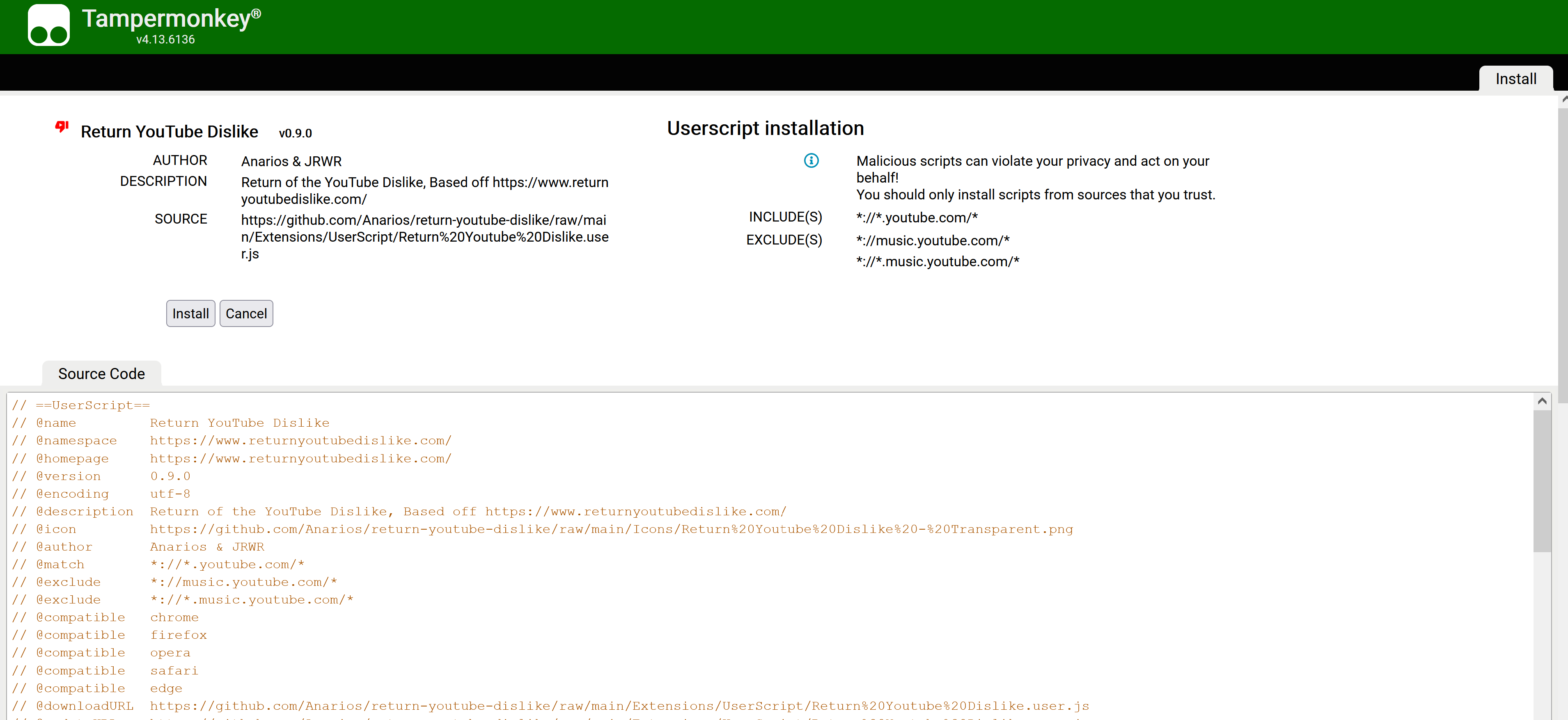The image size is (1568, 720).
Task: Click the Return YouTube Dislike script title
Action: 169,131
